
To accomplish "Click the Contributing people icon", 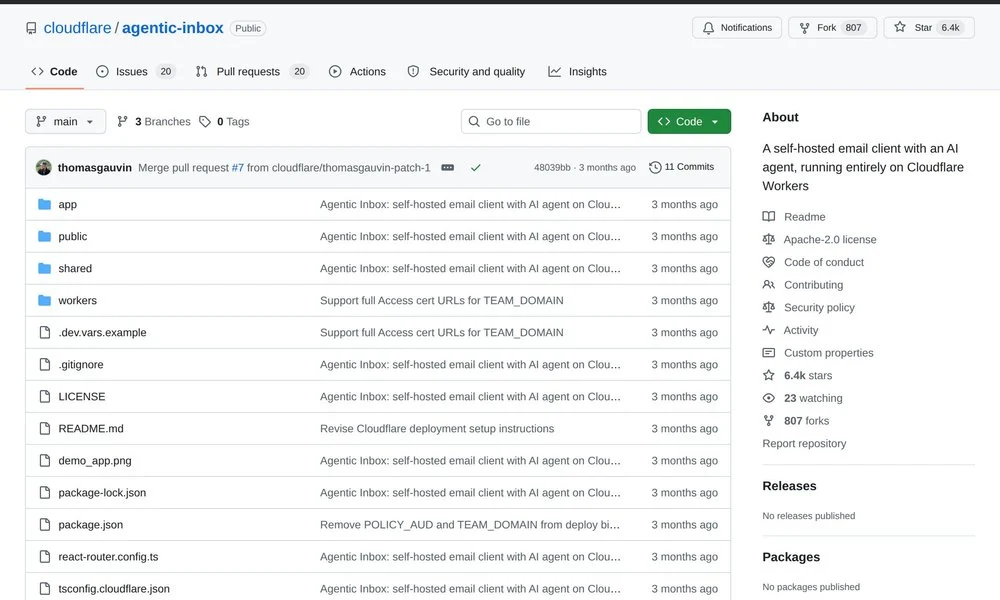I will (768, 285).
